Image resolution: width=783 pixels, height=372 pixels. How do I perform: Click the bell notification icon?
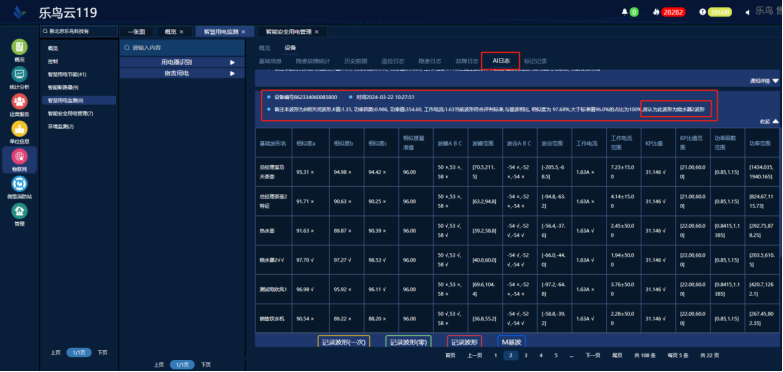click(x=624, y=12)
